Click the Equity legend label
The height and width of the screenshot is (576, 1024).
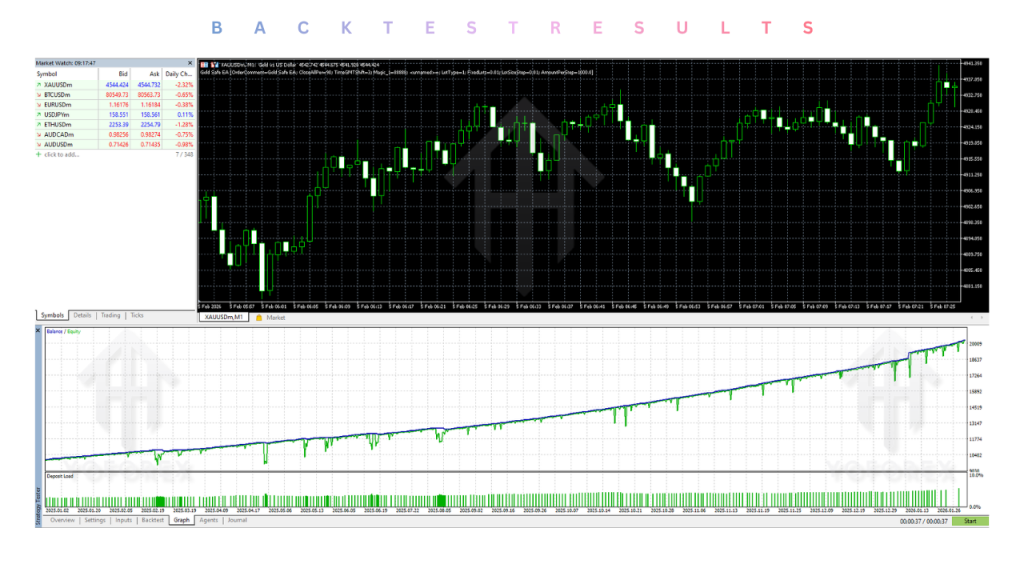[74, 332]
